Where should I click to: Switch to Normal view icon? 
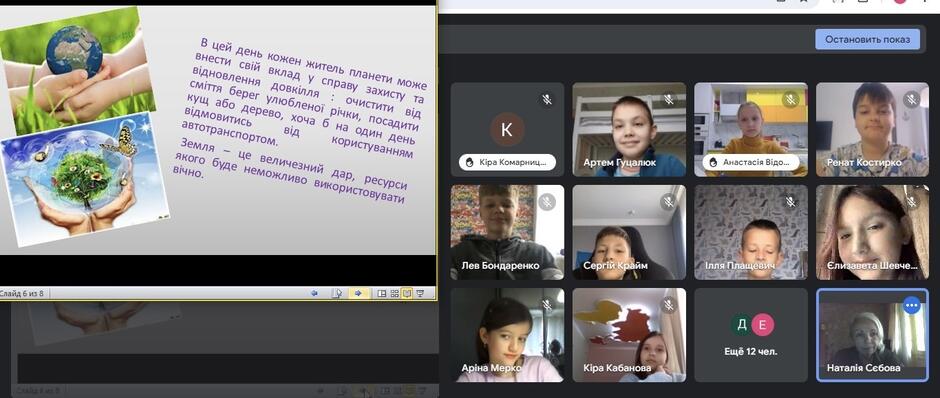pyautogui.click(x=382, y=294)
